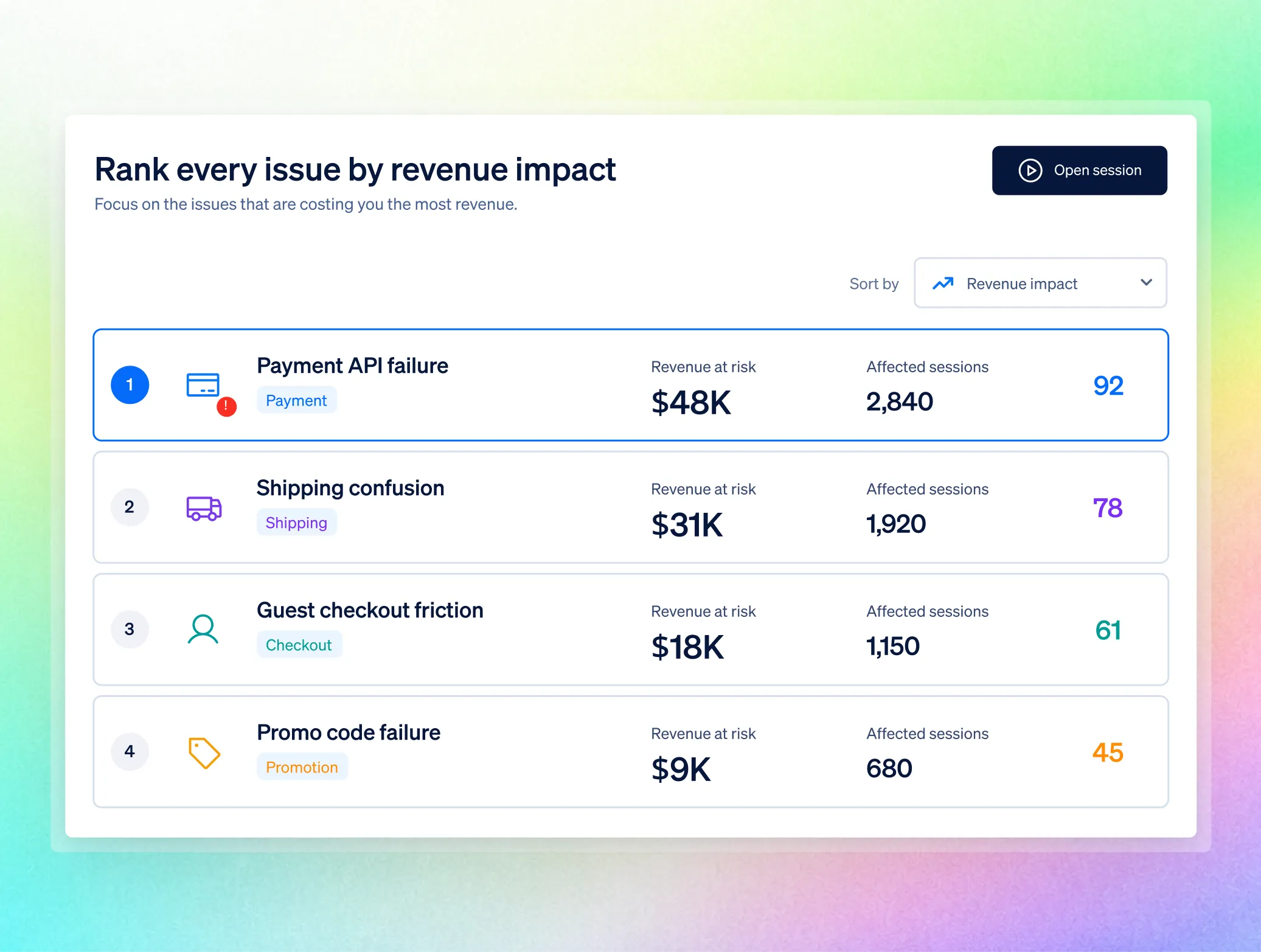Click the blue score 92

point(1108,386)
